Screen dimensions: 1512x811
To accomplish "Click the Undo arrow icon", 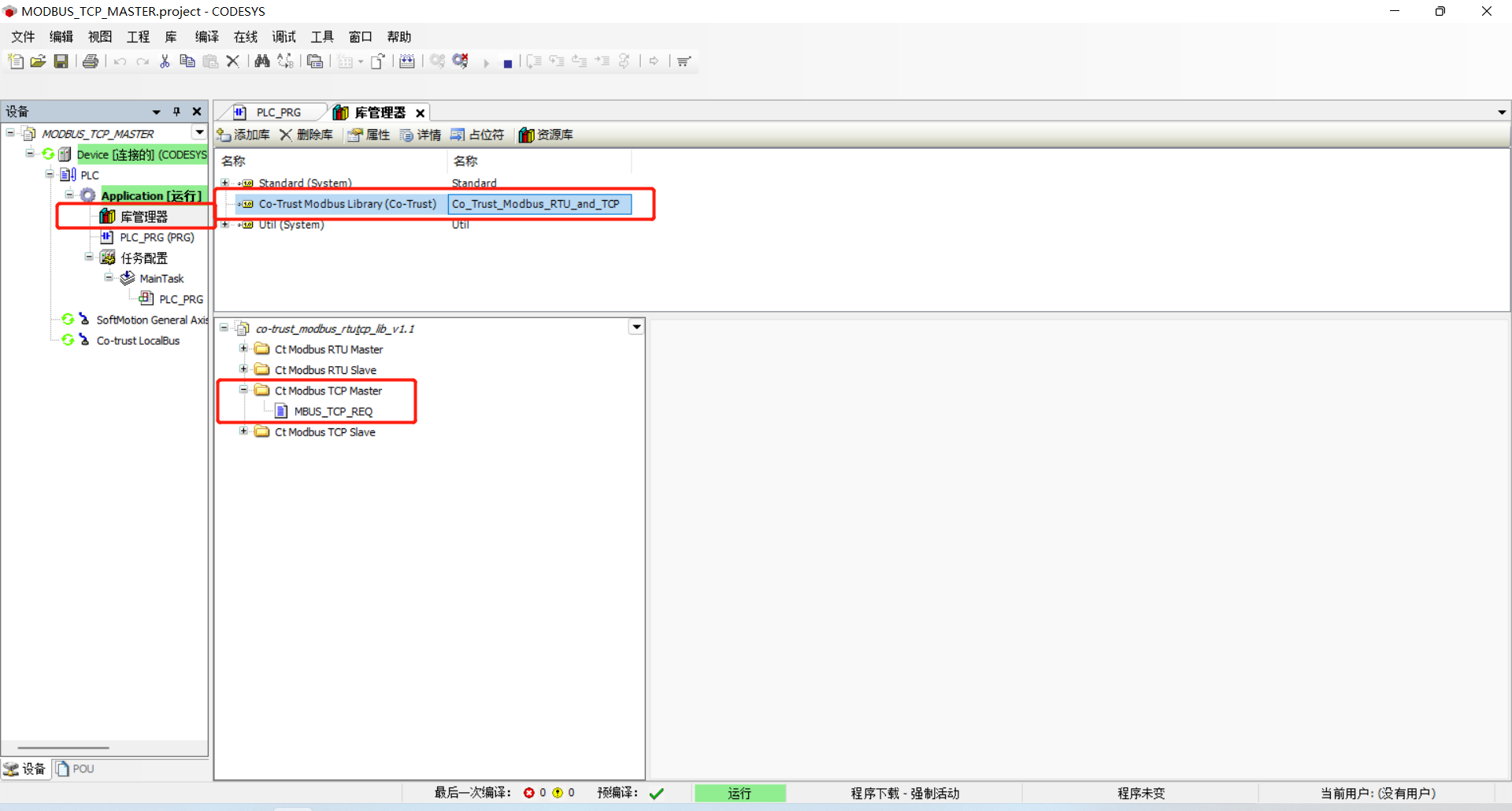I will (120, 61).
